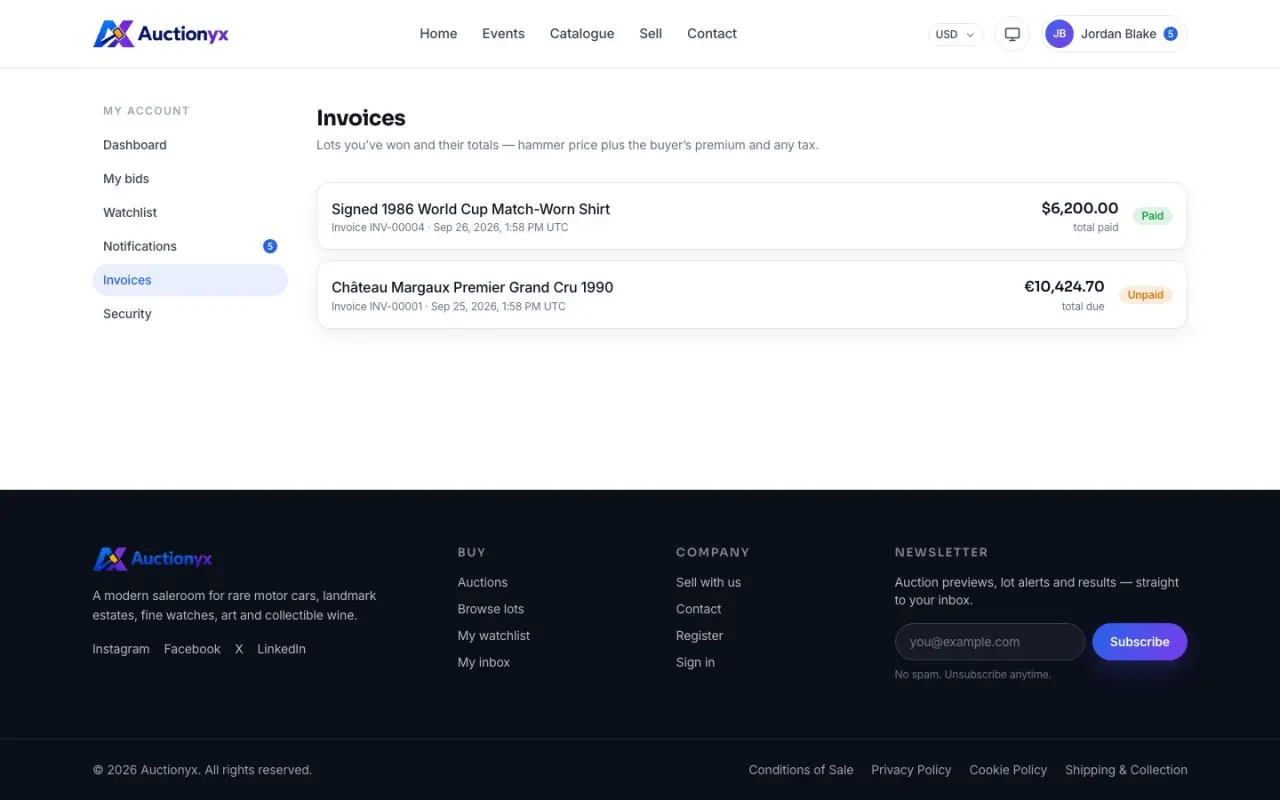
Task: Click the JB avatar circle
Action: pyautogui.click(x=1059, y=34)
